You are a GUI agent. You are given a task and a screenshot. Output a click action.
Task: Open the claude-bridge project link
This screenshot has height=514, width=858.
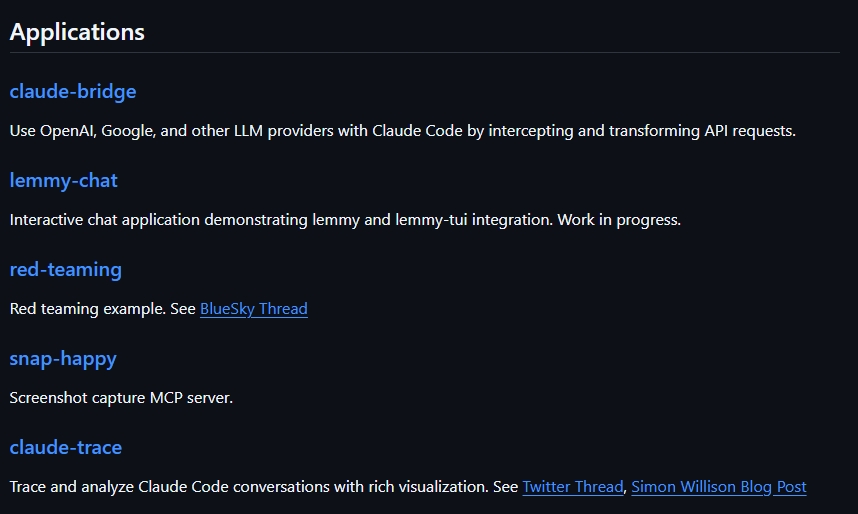tap(73, 91)
